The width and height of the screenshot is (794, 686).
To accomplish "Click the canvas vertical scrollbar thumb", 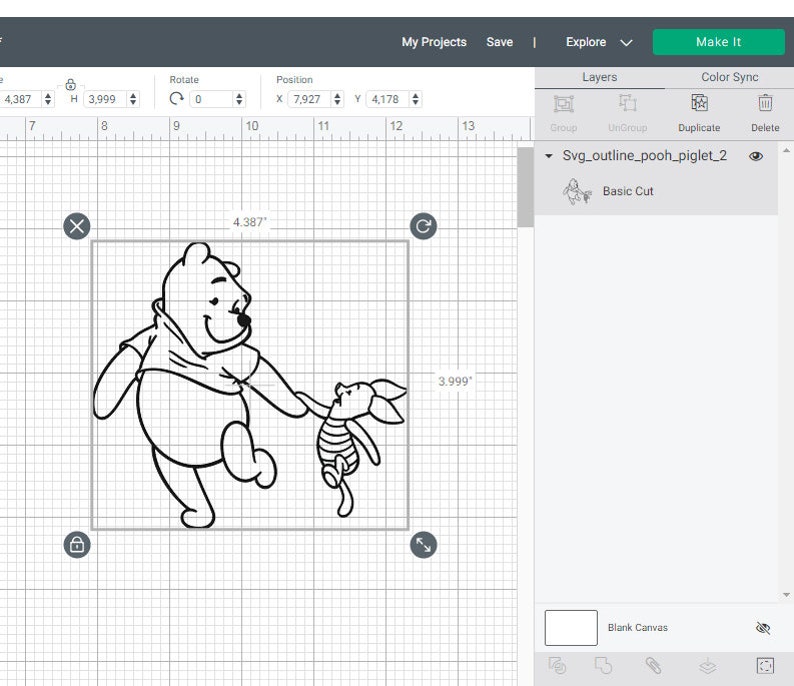I will pos(525,187).
